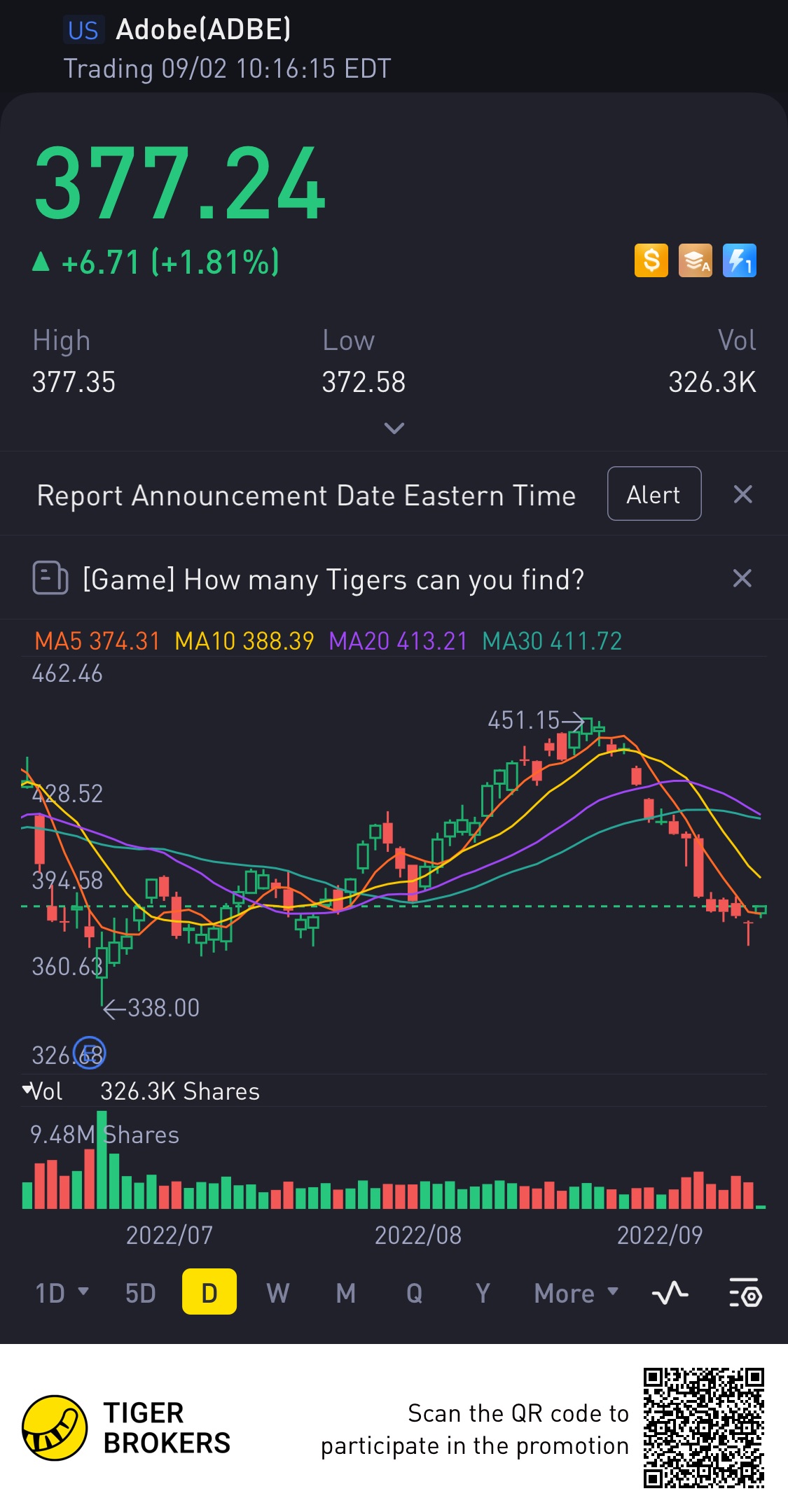Tap the MA20 413.21 indicator label
The image size is (788, 1512).
(398, 641)
